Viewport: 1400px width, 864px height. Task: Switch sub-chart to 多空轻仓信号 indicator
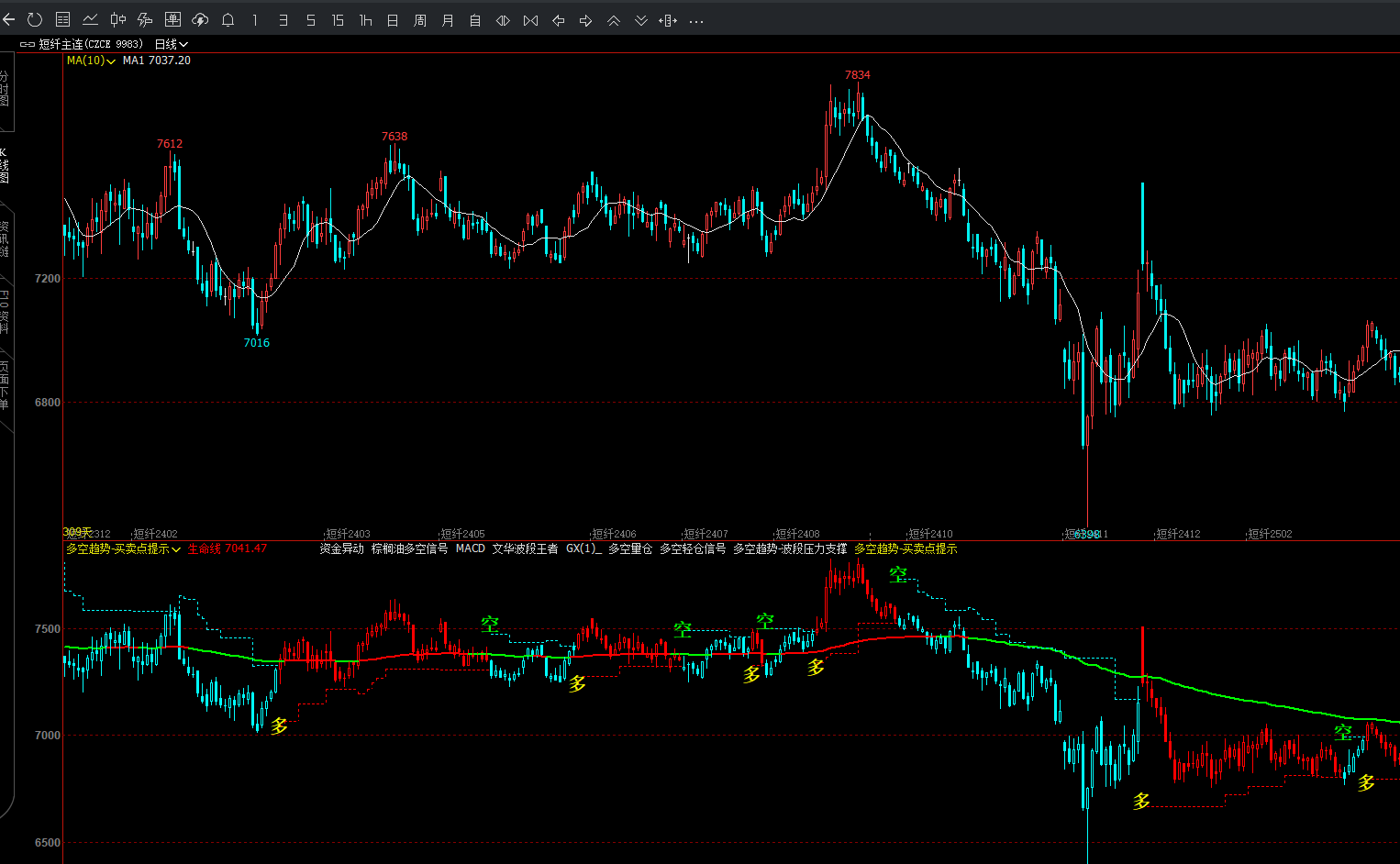tap(693, 548)
